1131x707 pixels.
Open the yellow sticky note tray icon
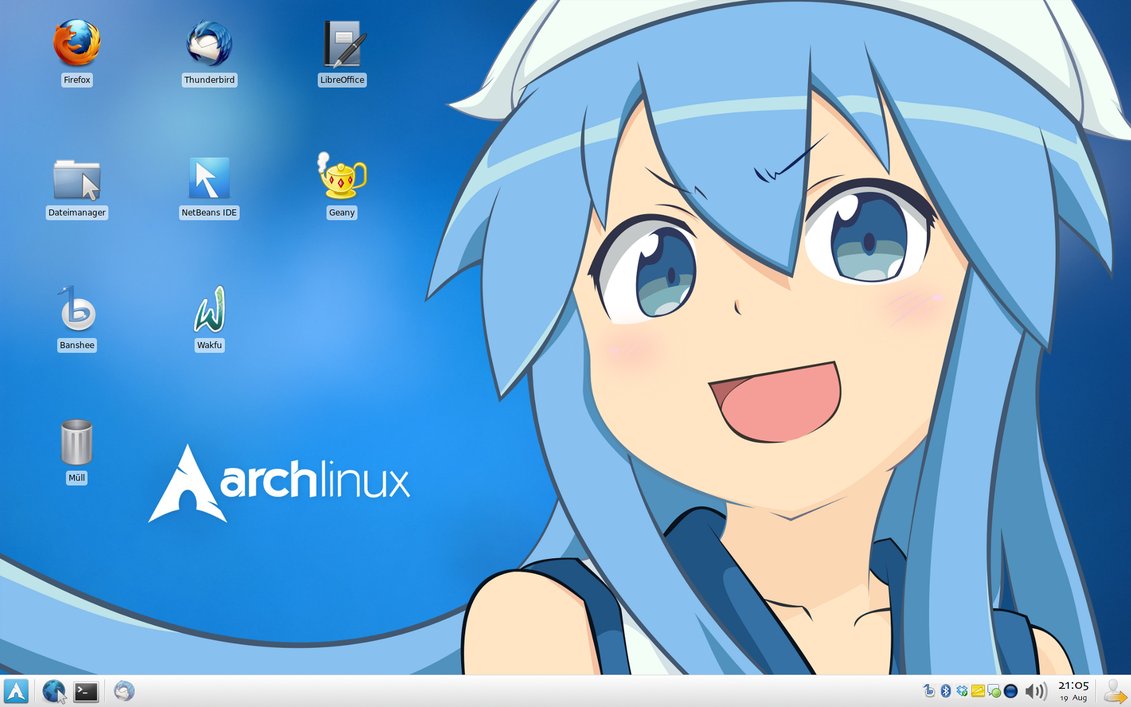978,691
